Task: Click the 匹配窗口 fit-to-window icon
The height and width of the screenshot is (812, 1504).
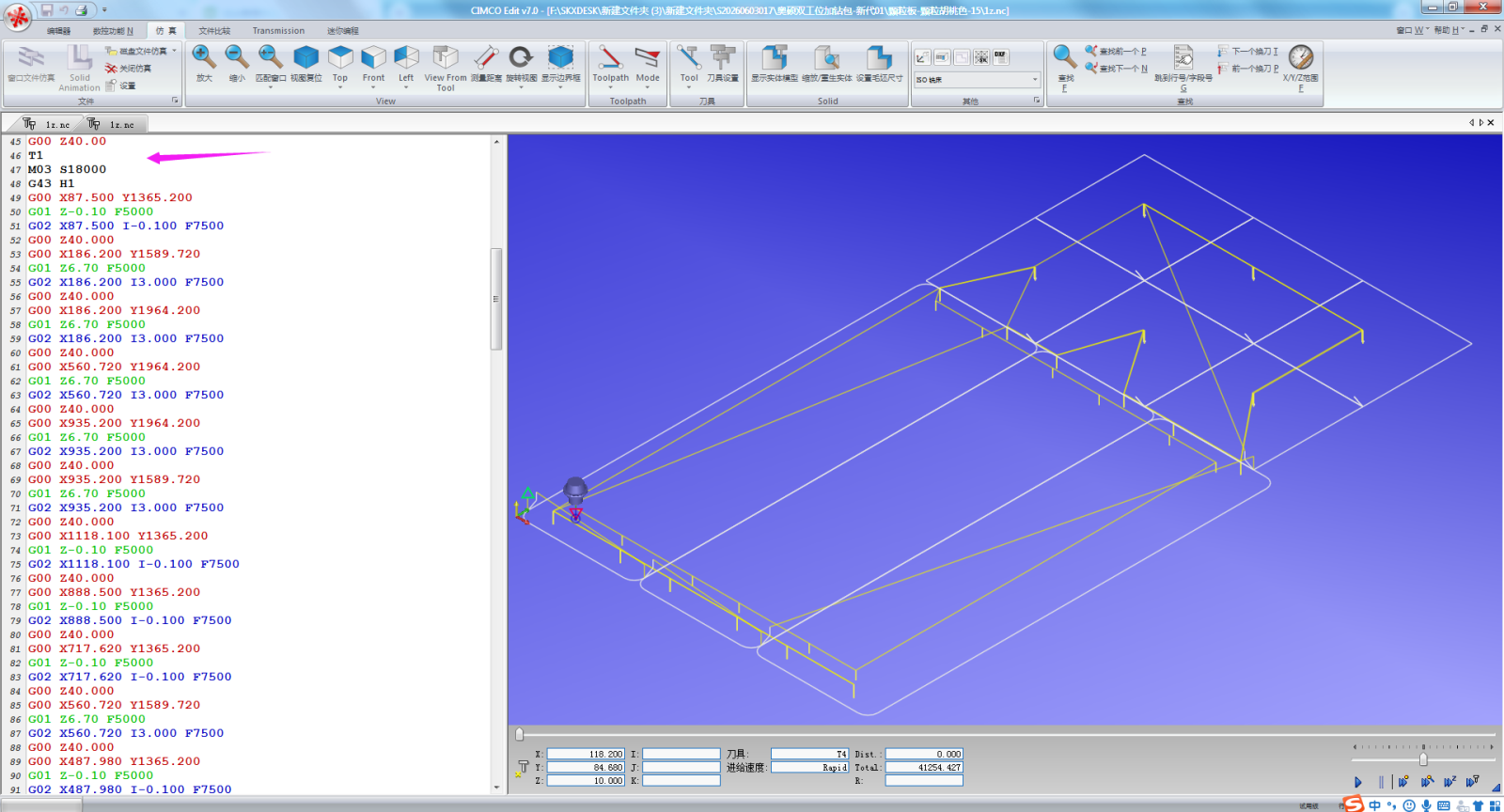Action: coord(271,58)
